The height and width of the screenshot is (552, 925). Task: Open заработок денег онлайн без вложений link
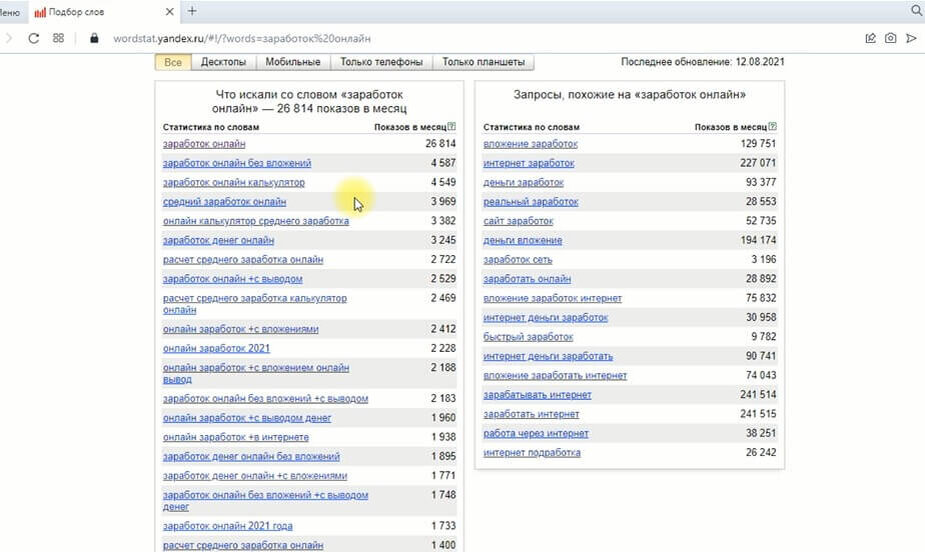point(251,456)
